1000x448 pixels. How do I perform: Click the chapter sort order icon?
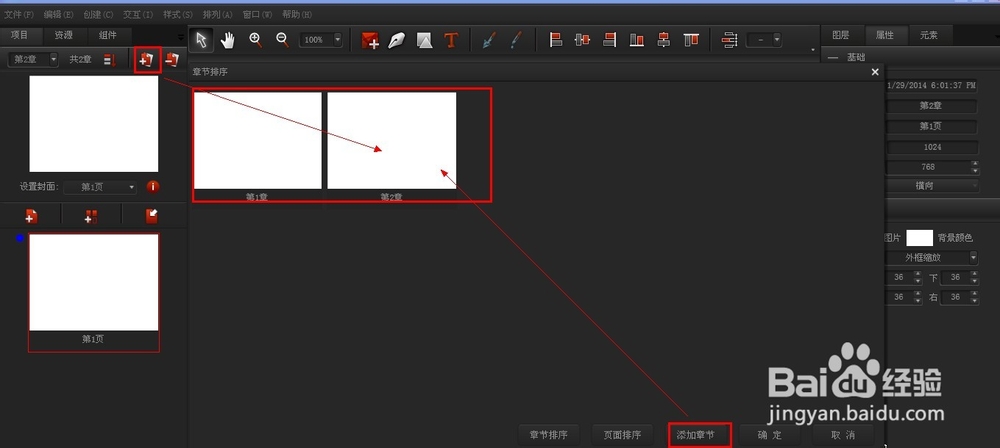(110, 60)
